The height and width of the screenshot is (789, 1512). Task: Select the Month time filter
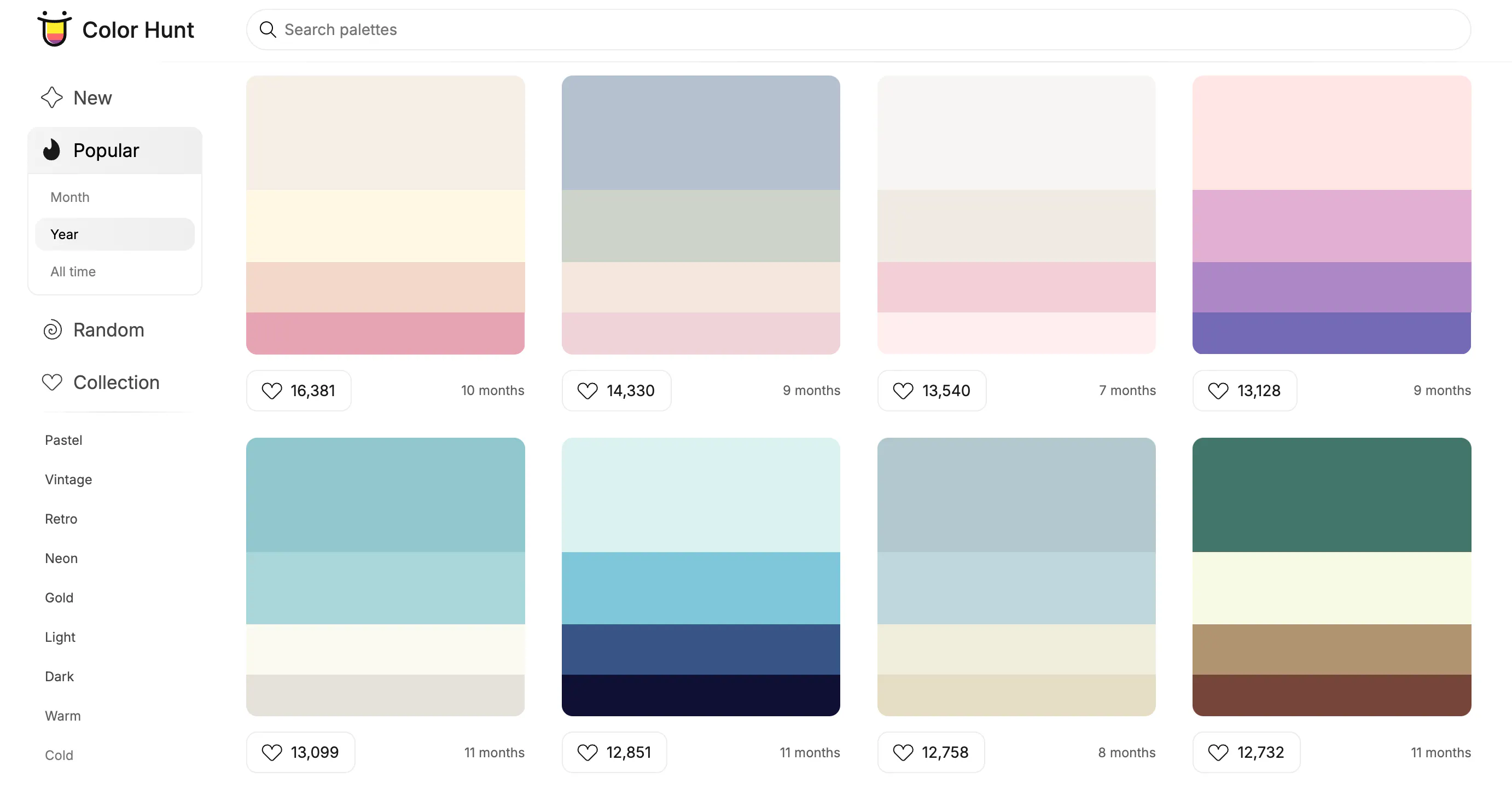point(69,197)
